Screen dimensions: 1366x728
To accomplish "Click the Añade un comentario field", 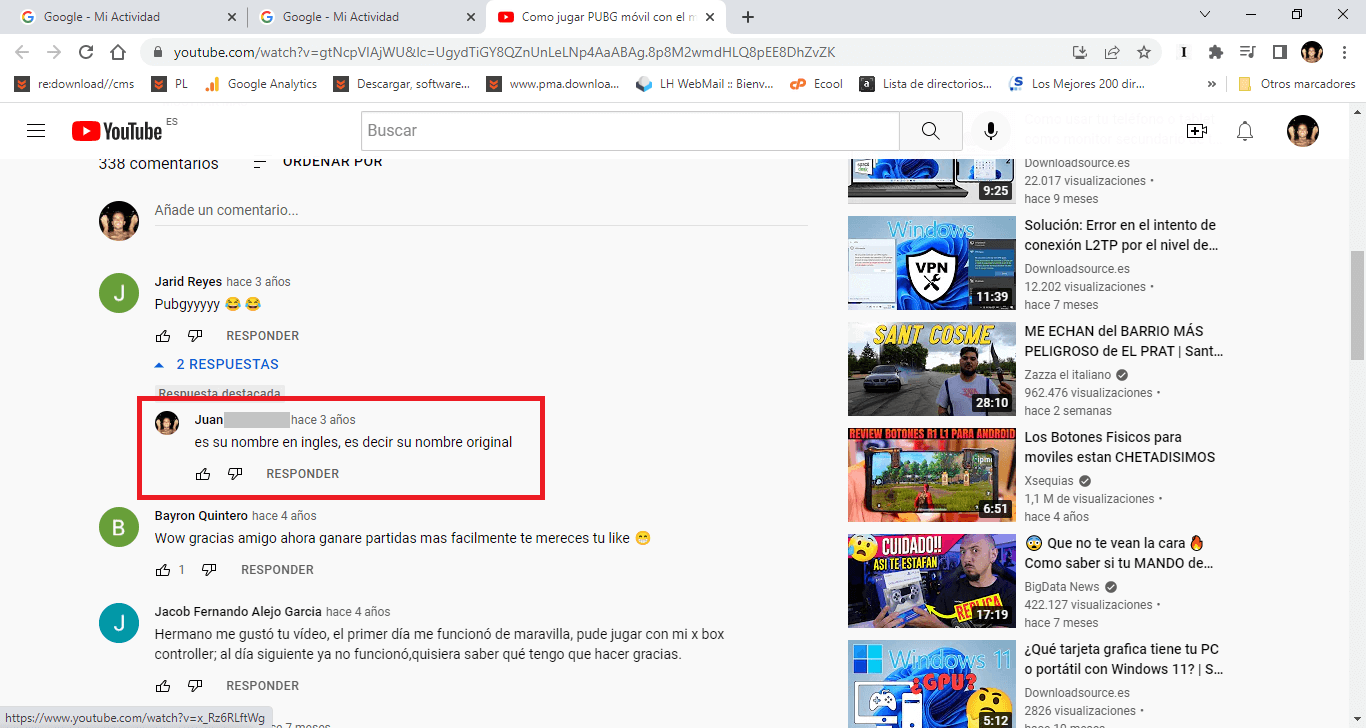I will (480, 210).
